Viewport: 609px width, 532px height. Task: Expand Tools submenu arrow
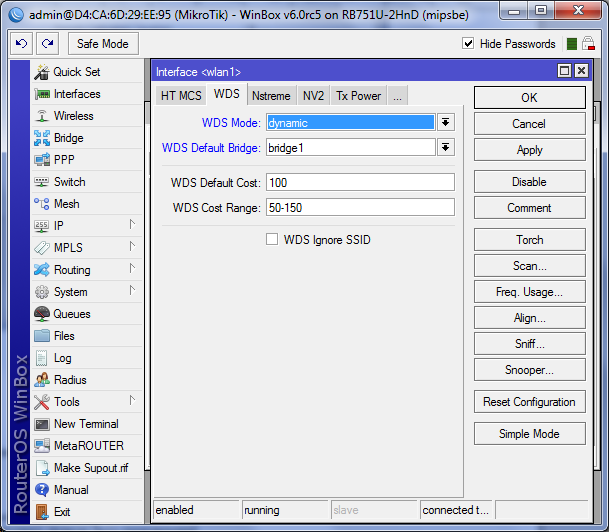[x=132, y=400]
